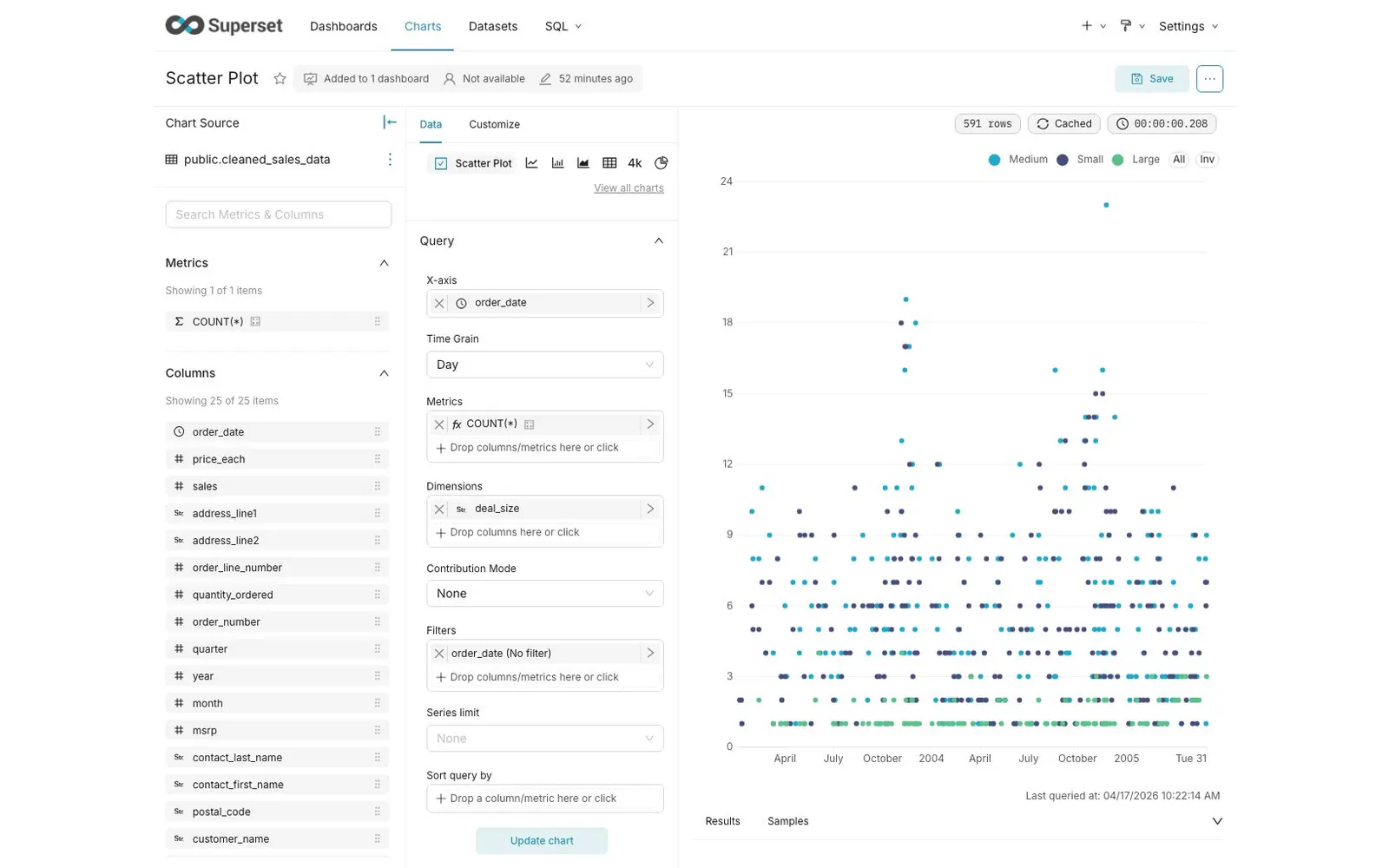This screenshot has height=868, width=1389.
Task: Favorite the Scatter Plot with the star
Action: pyautogui.click(x=280, y=79)
